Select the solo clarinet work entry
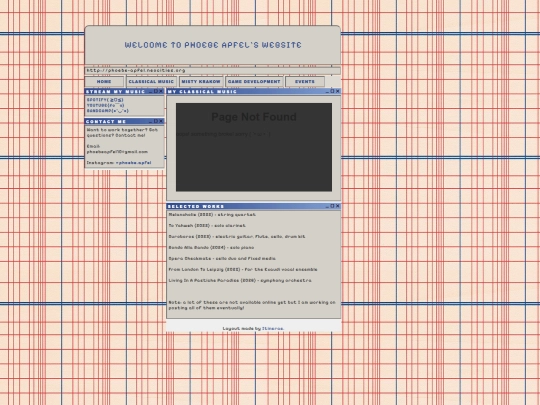540x405 pixels. (x=207, y=226)
